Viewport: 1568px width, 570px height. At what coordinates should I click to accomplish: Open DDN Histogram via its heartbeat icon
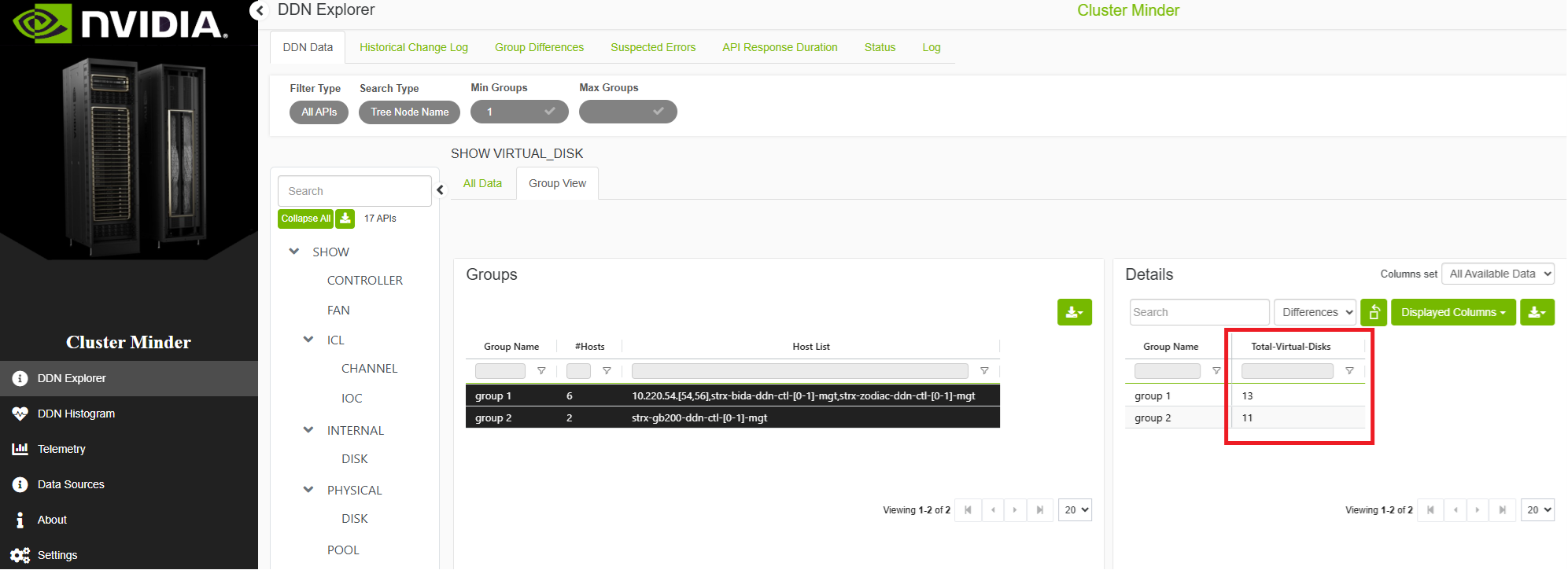point(20,414)
